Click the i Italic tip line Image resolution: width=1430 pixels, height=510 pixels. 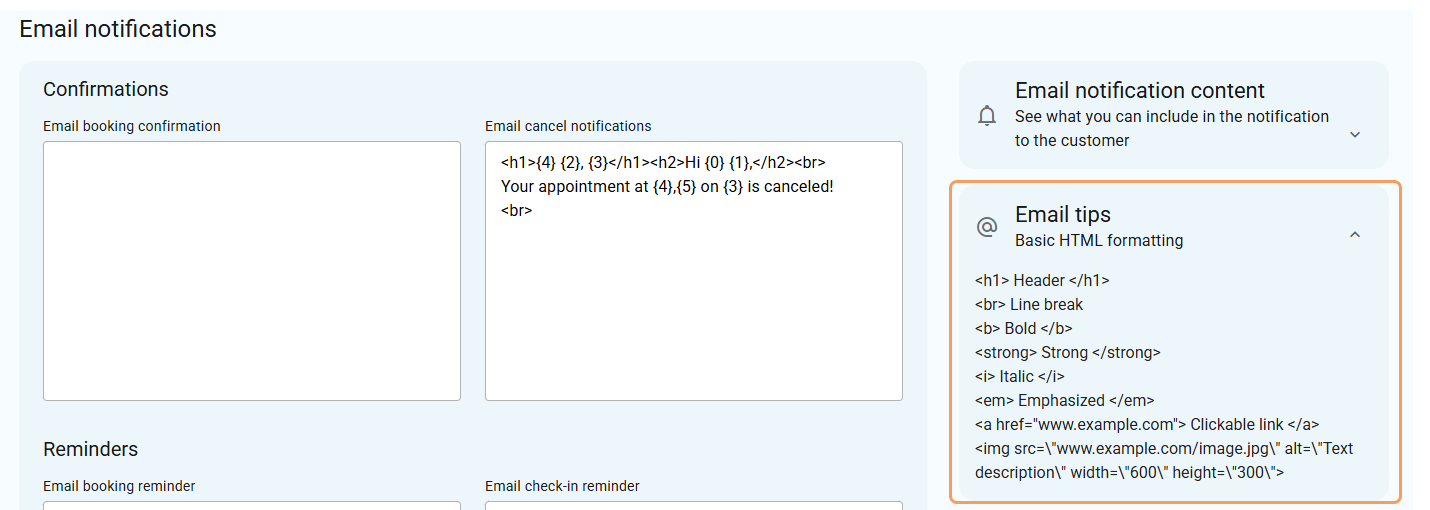pos(1020,376)
